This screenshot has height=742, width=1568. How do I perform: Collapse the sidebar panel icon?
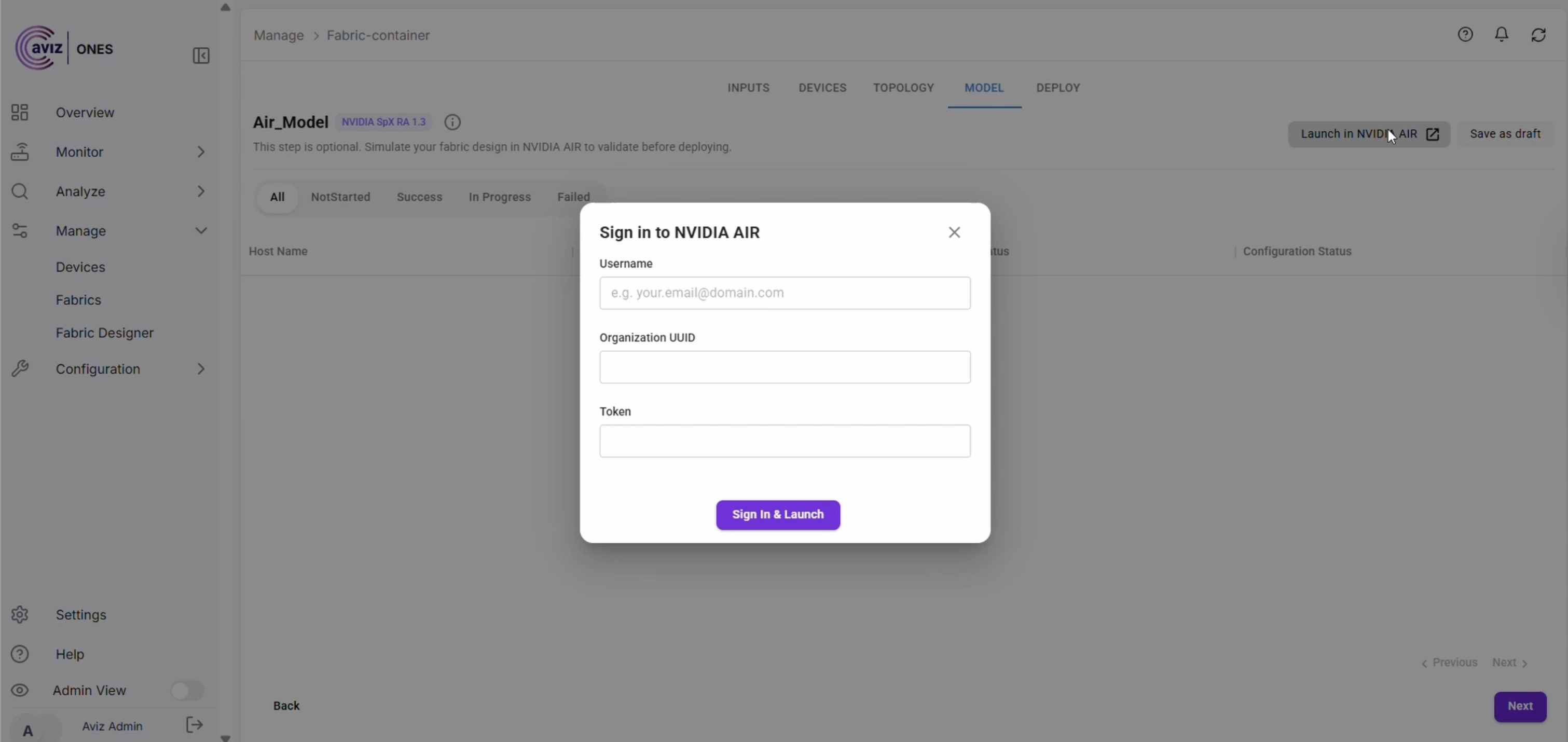201,56
